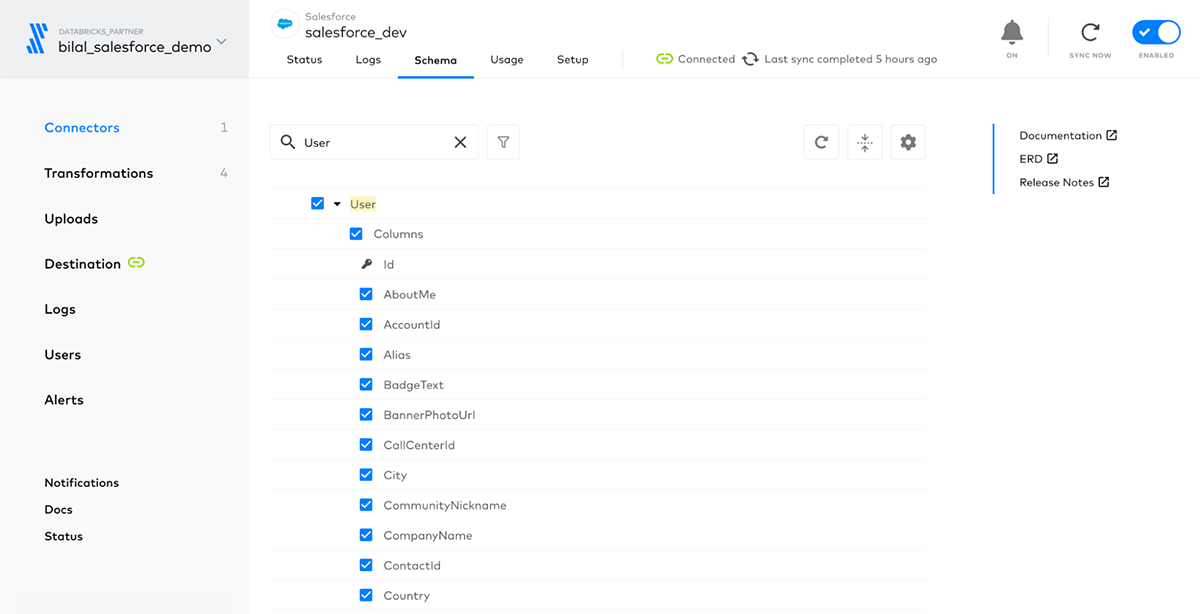1200x614 pixels.
Task: Click the Fivetran logo icon
Action: coord(36,38)
